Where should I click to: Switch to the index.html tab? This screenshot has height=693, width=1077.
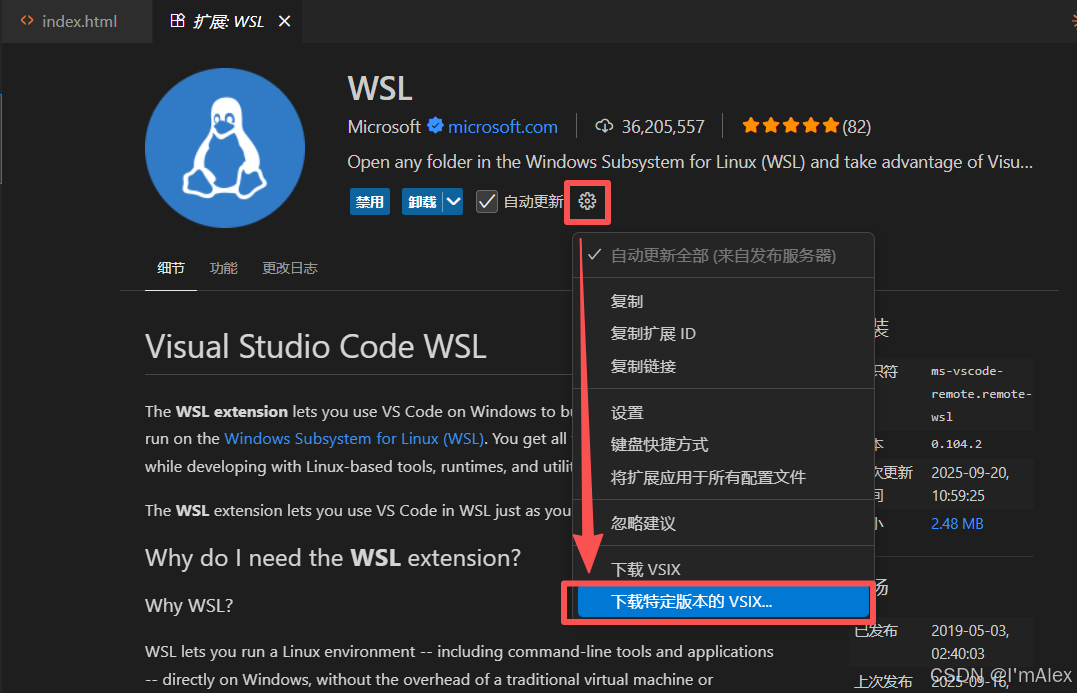click(x=77, y=21)
